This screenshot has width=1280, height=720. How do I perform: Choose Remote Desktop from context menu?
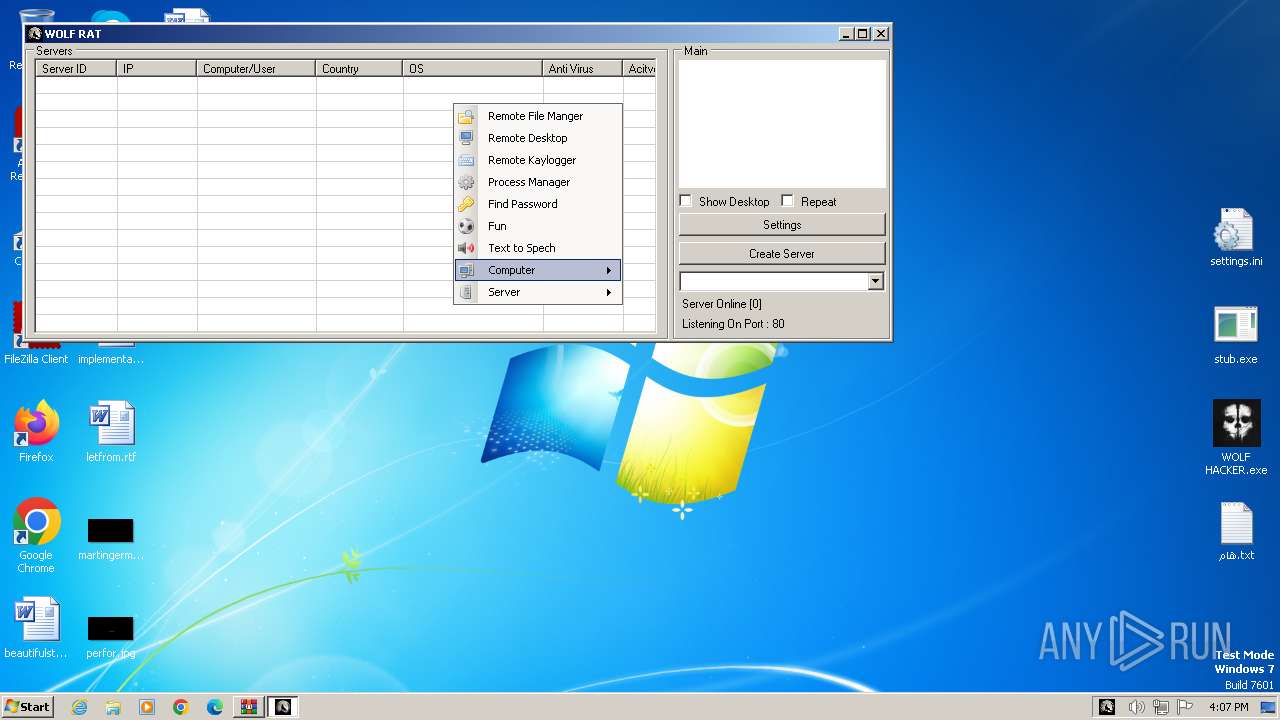pyautogui.click(x=538, y=138)
